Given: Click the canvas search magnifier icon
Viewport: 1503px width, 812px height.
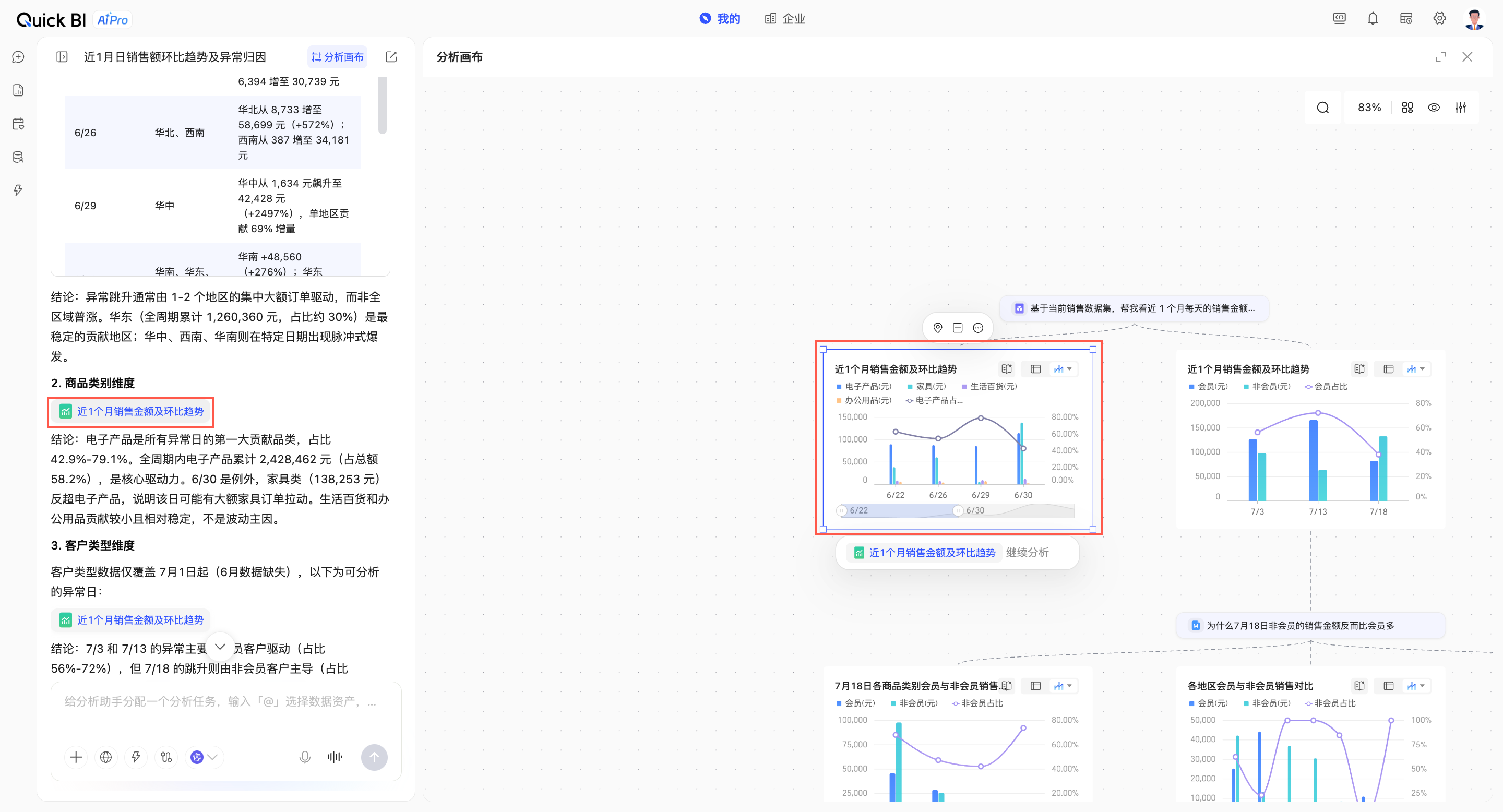Looking at the screenshot, I should [x=1323, y=108].
